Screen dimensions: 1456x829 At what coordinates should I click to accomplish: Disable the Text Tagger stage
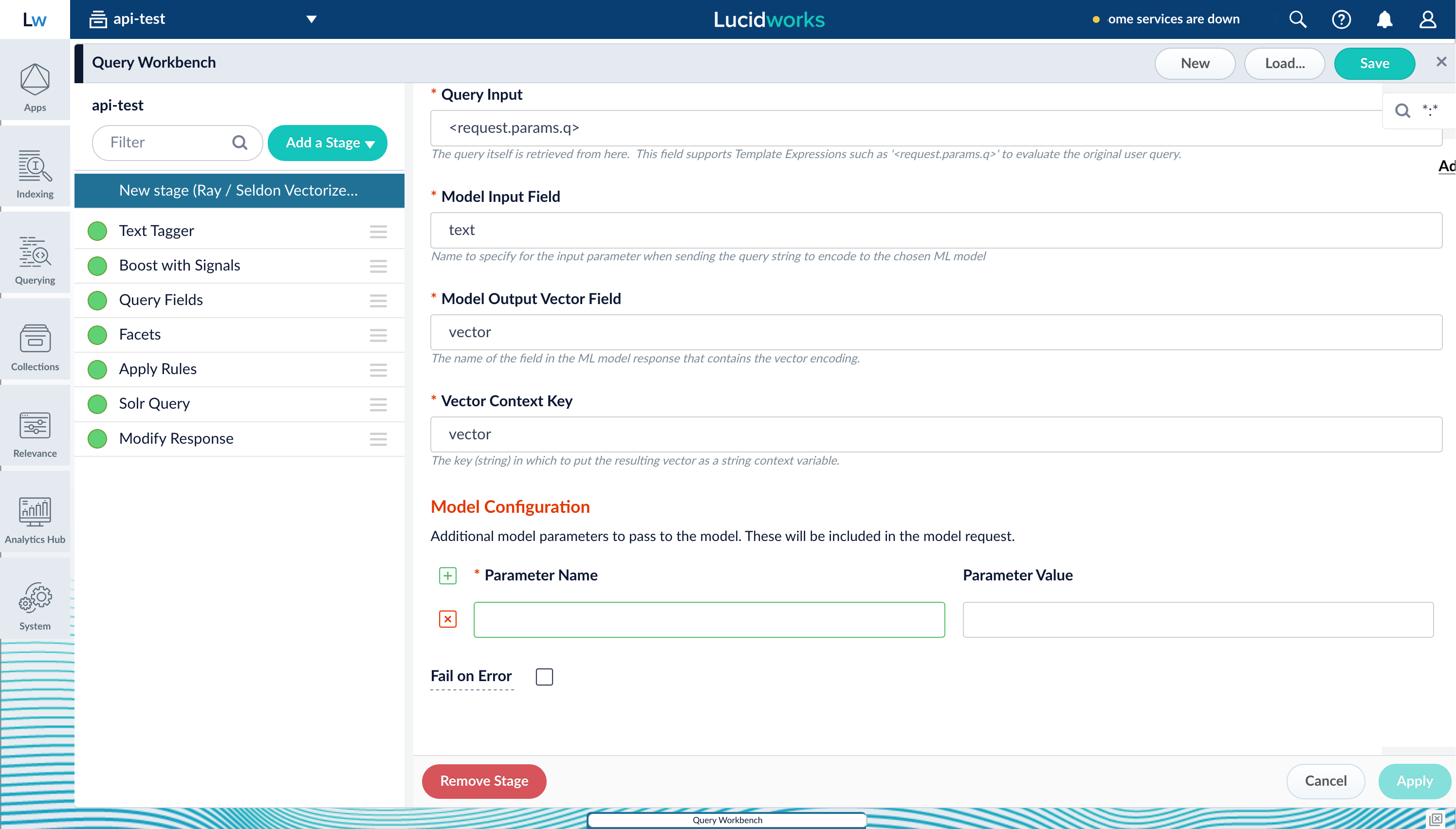point(97,231)
